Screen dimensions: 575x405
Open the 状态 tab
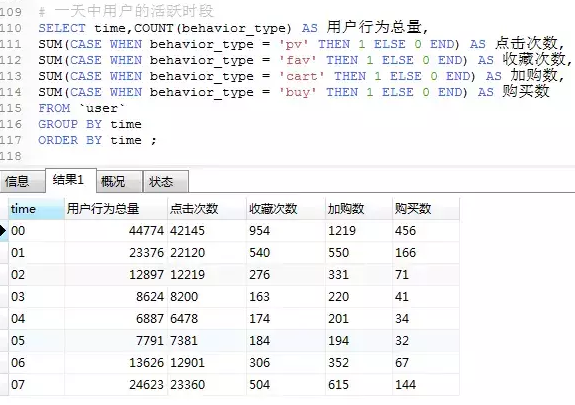(166, 181)
